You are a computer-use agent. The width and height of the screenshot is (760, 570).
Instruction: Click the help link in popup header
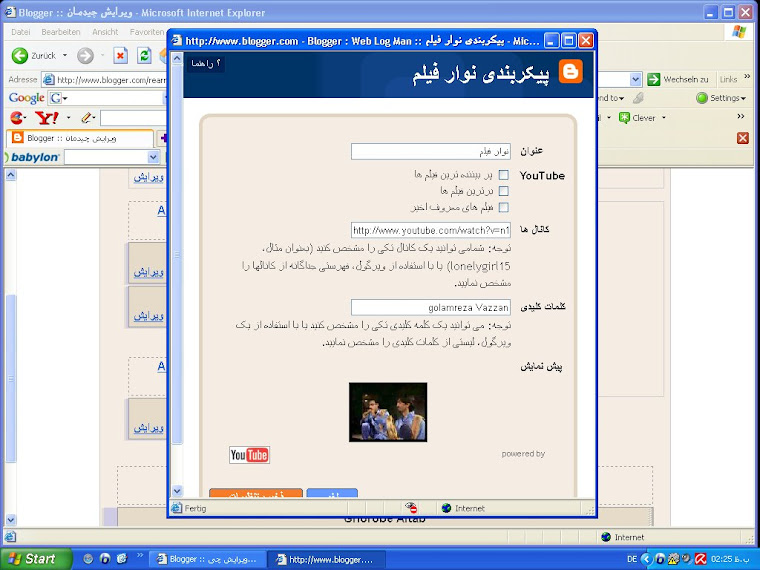tap(206, 63)
